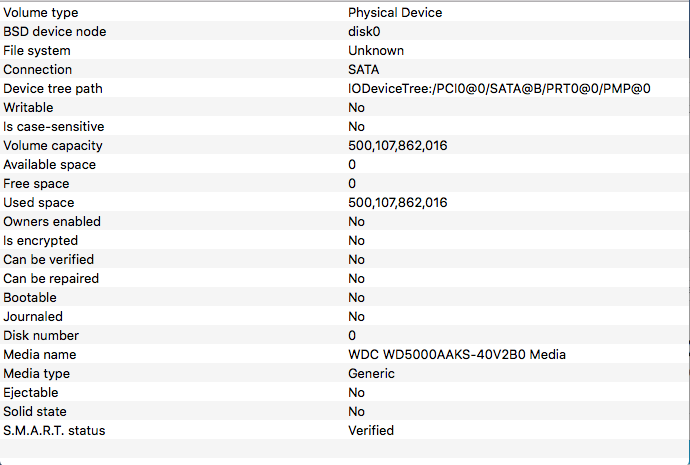690x465 pixels.
Task: Select the Media name WDC value
Action: click(x=457, y=355)
